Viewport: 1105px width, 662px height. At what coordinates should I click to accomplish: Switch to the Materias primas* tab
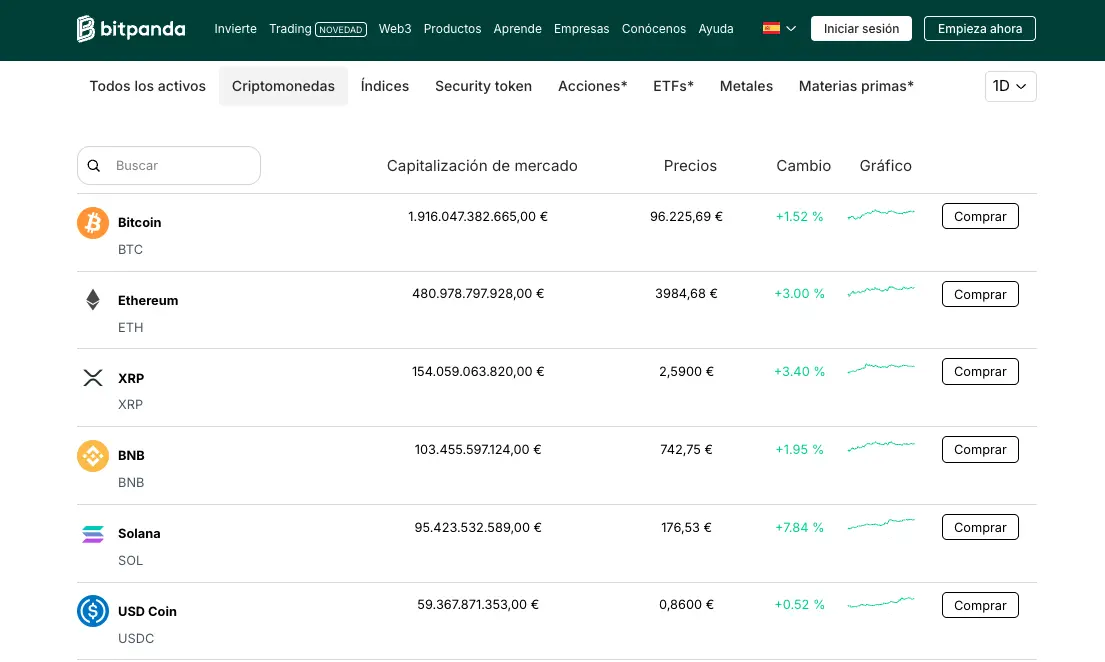coord(856,86)
